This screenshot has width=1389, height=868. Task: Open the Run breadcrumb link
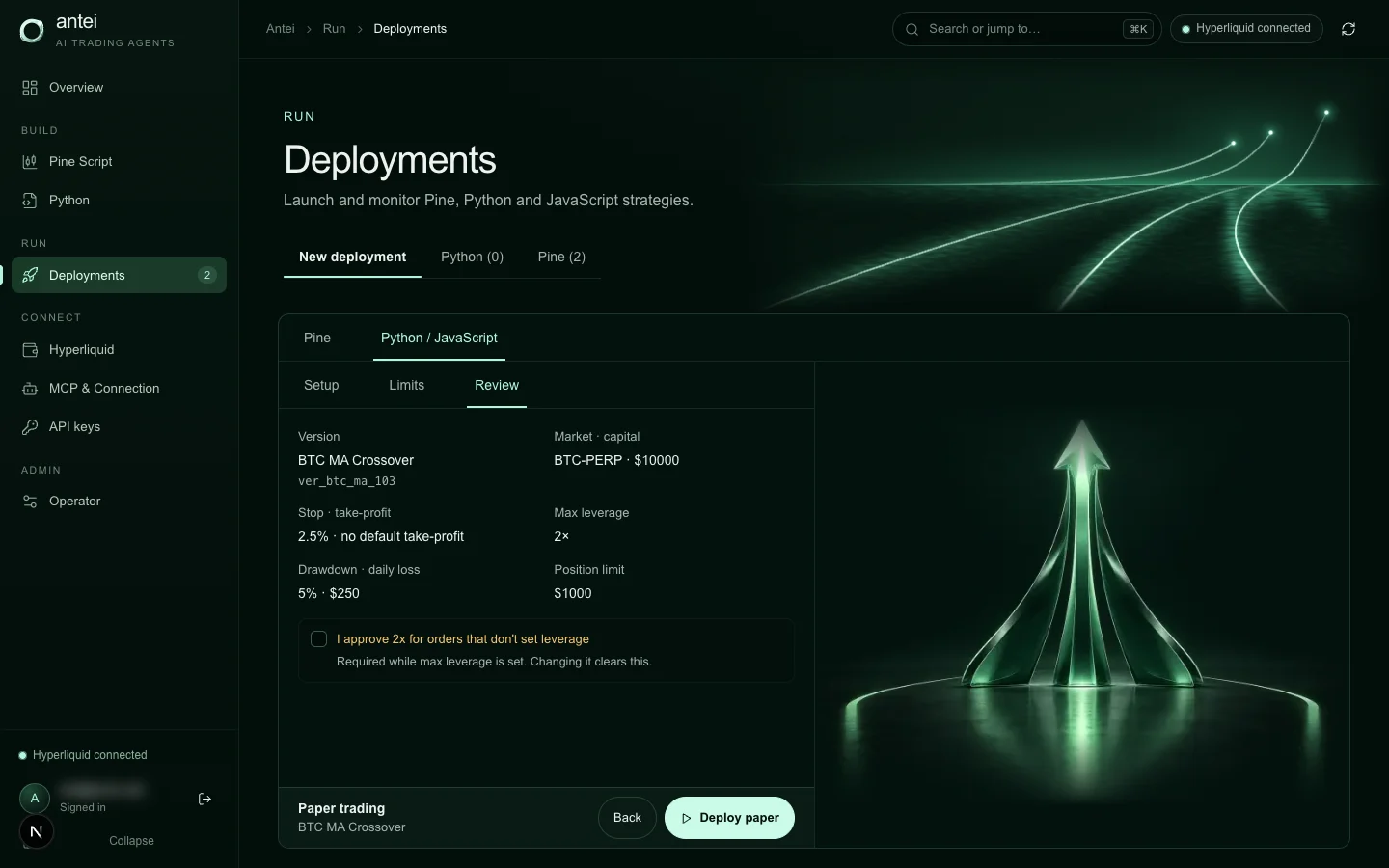(x=334, y=29)
